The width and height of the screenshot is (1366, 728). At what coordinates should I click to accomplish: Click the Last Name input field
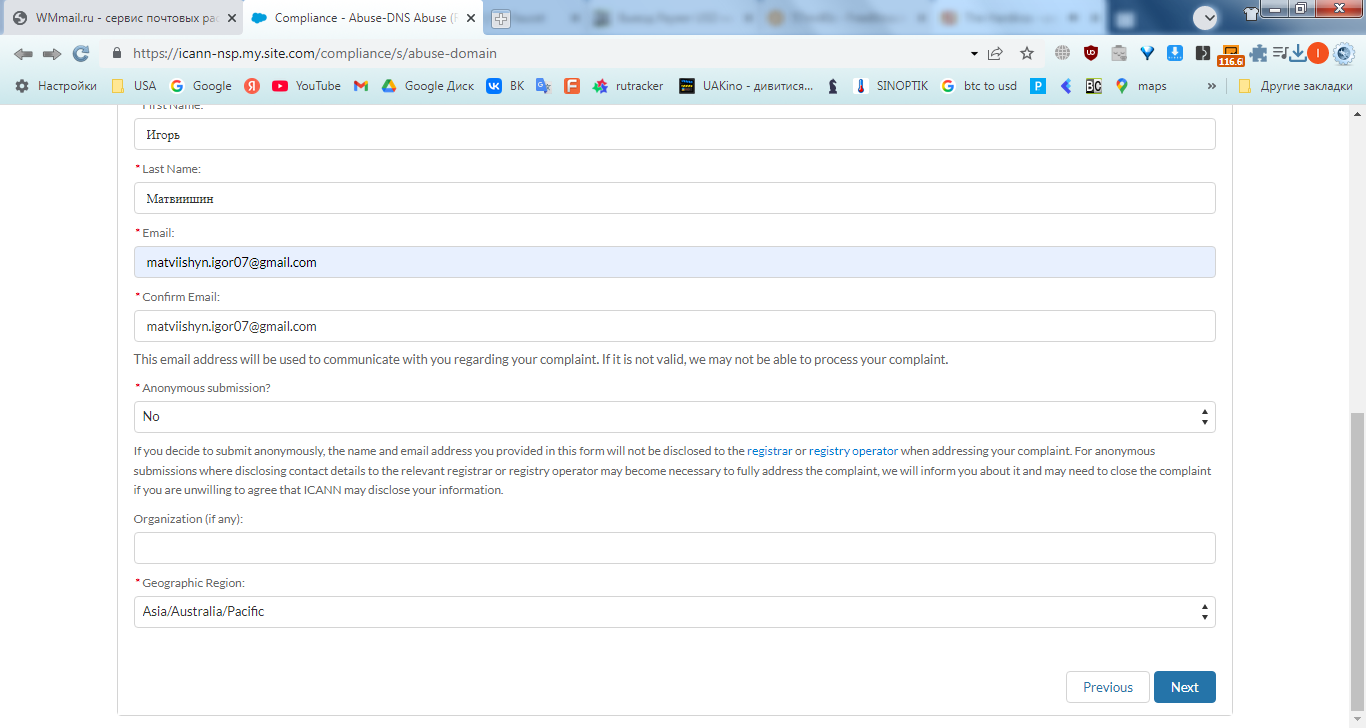pos(675,198)
